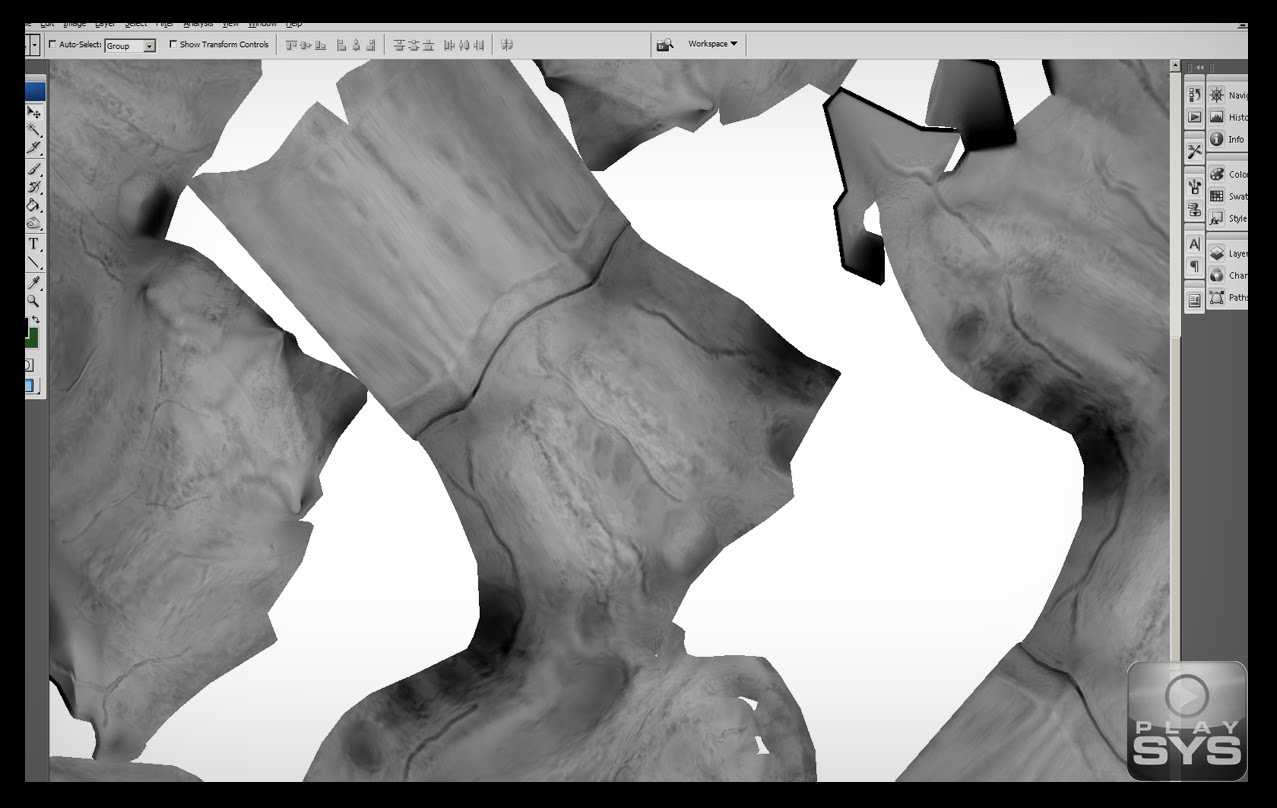Image resolution: width=1277 pixels, height=808 pixels.
Task: Select the Zoom tool
Action: click(x=35, y=301)
